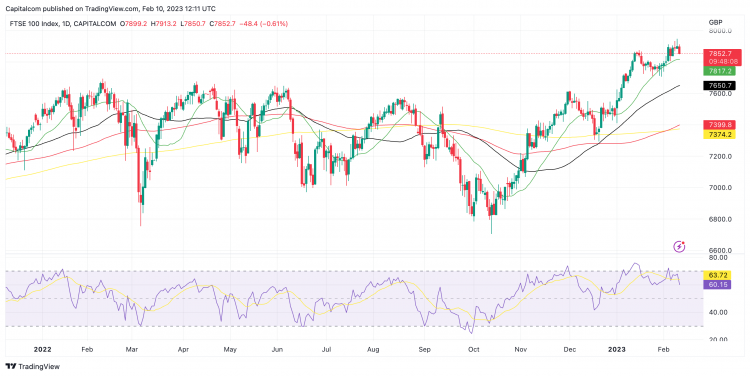This screenshot has width=750, height=376.
Task: Click the 2023 label on time axis
Action: click(617, 350)
